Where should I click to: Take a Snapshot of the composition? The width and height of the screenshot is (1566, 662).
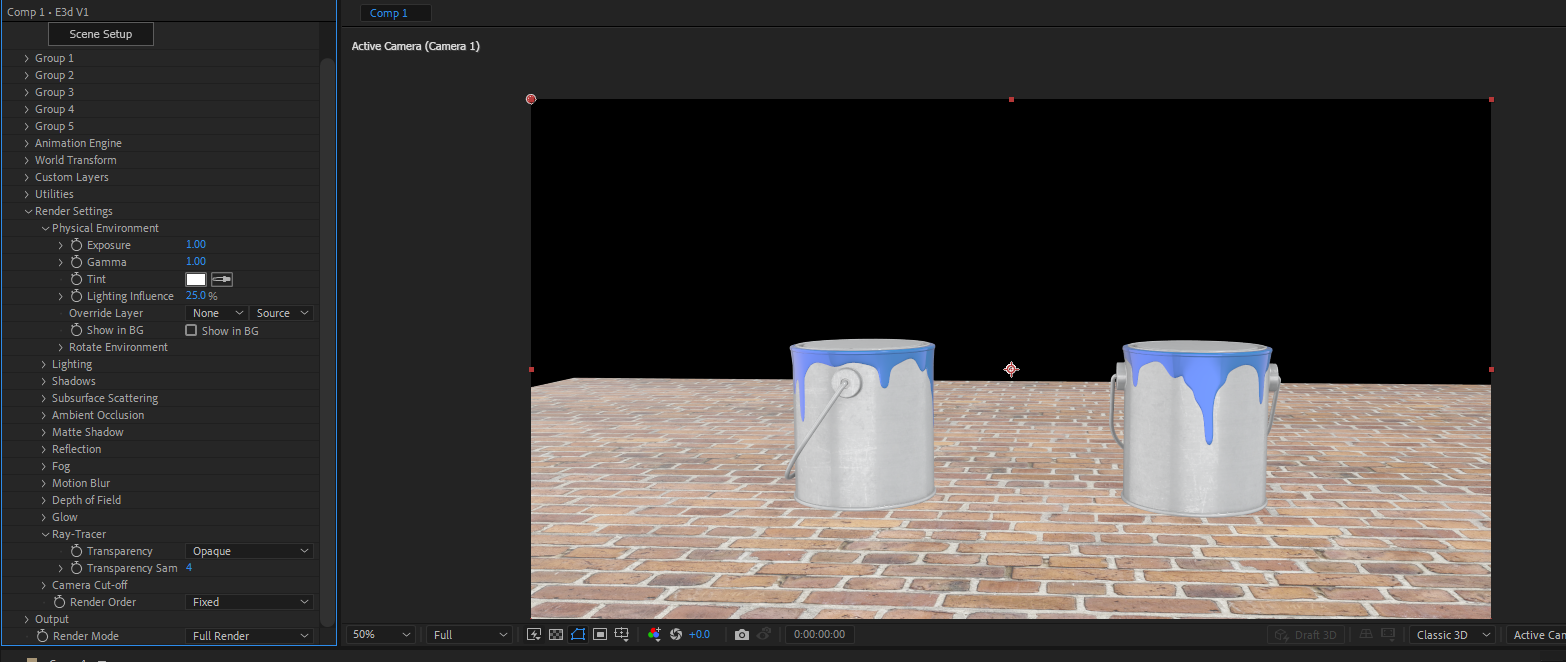741,633
